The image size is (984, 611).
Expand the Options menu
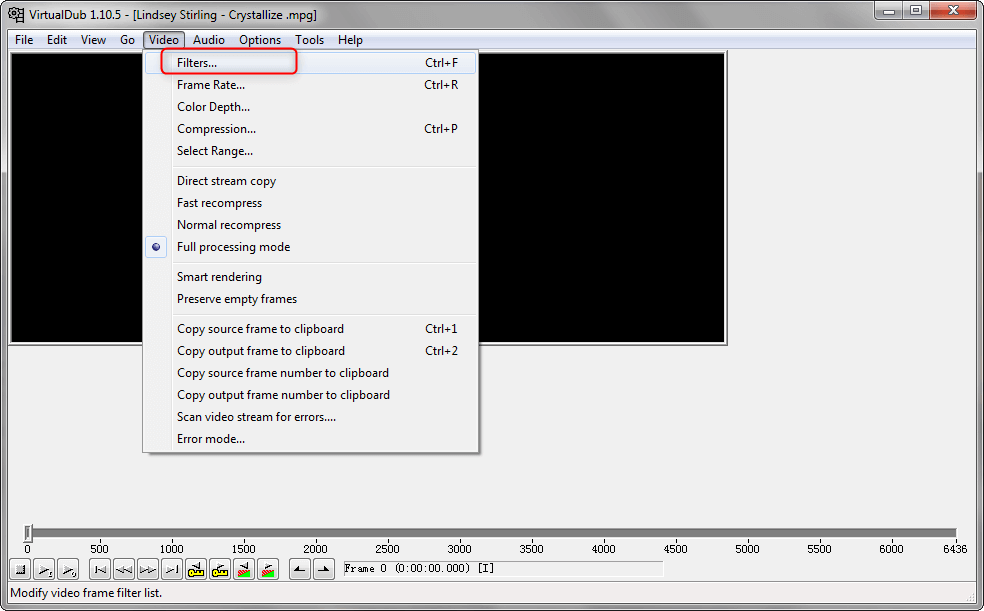tap(260, 40)
